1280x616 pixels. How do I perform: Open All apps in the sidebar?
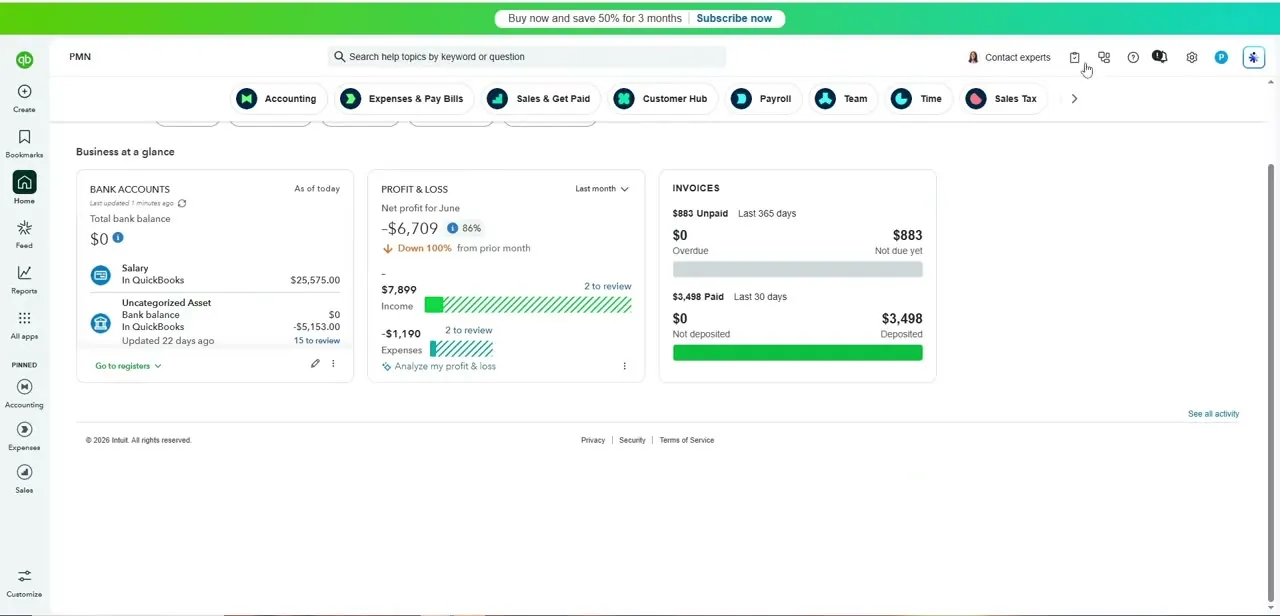pos(24,325)
